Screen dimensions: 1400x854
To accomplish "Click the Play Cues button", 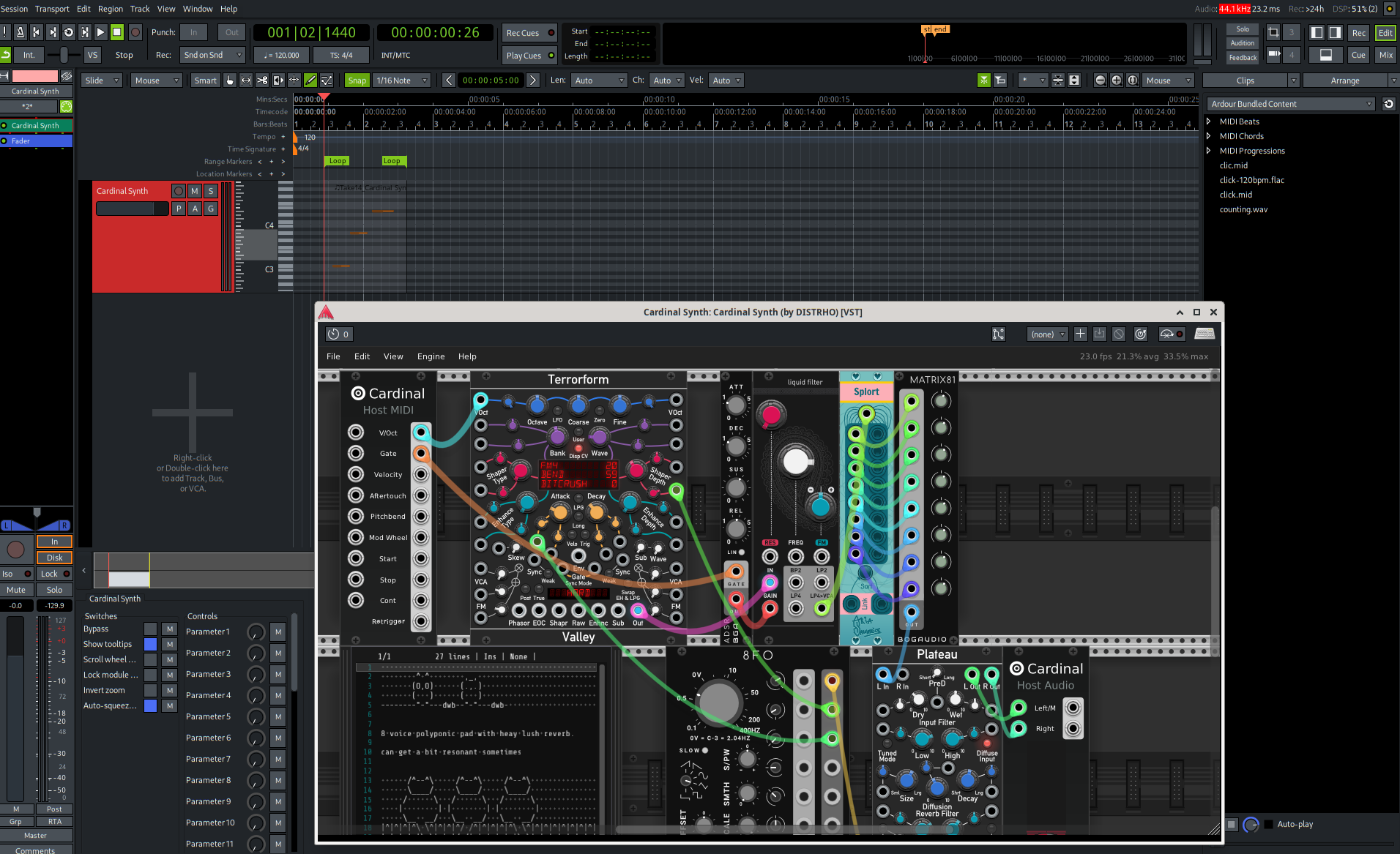I will coord(529,56).
